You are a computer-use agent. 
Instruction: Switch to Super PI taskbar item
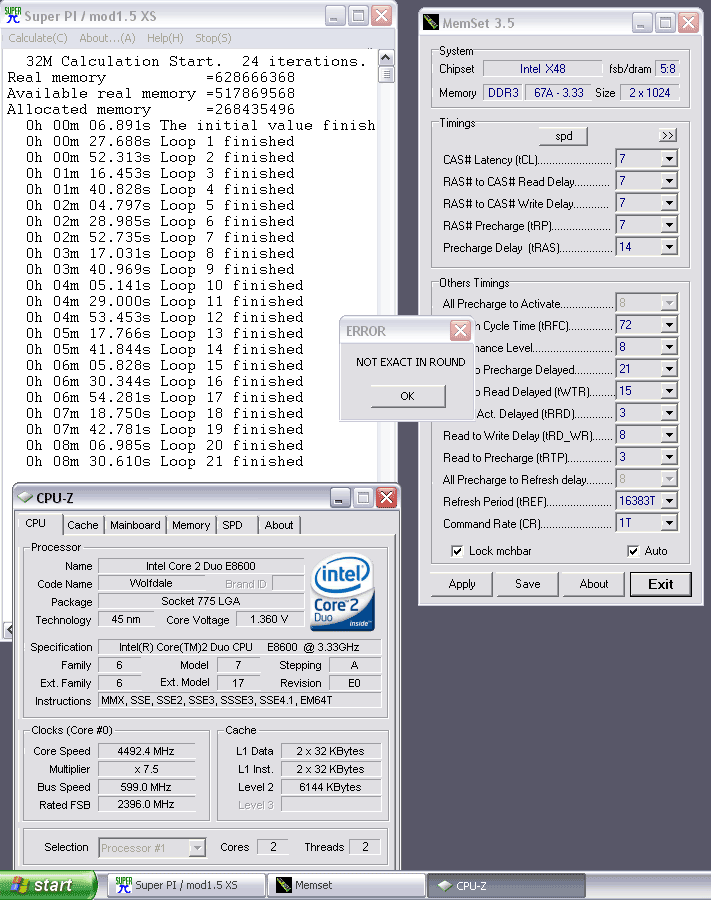(x=187, y=885)
